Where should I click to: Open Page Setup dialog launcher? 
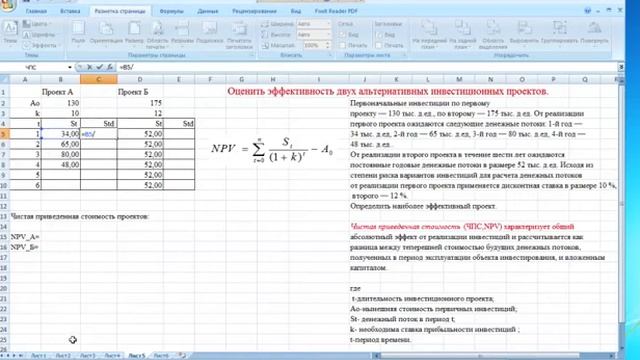(251, 55)
